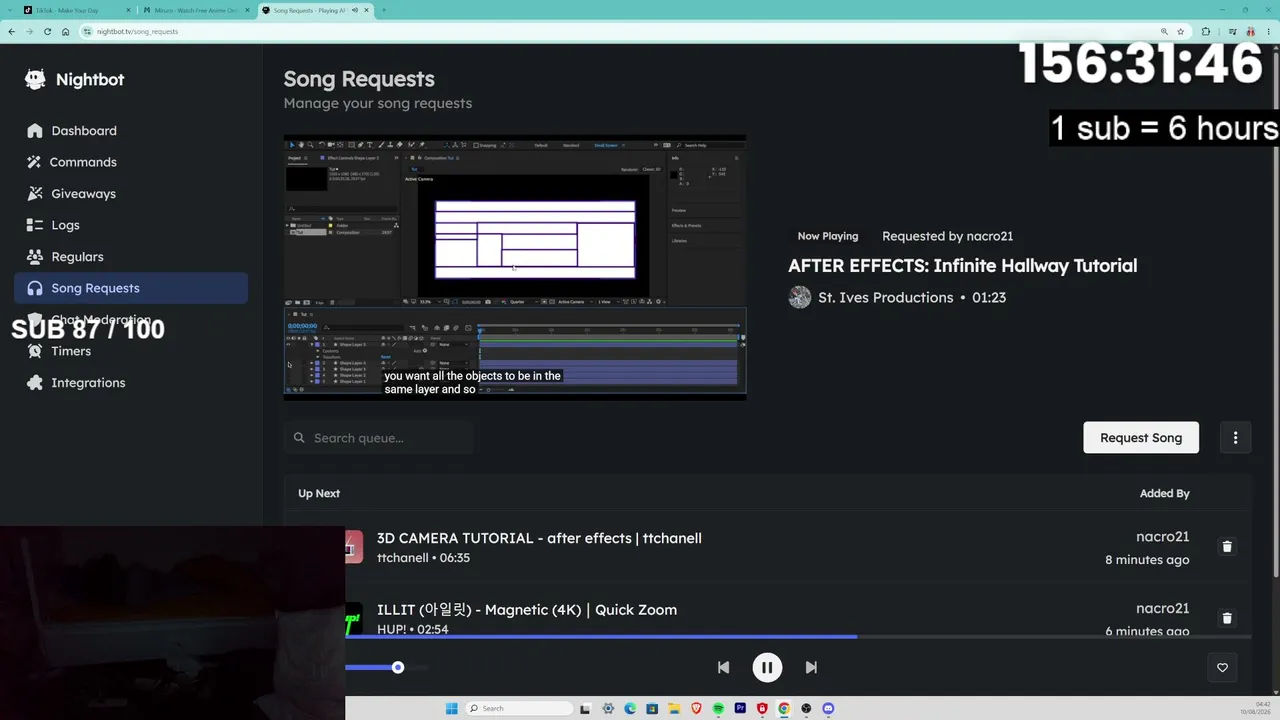This screenshot has width=1280, height=720.
Task: Open the Windows Start menu
Action: tap(451, 709)
